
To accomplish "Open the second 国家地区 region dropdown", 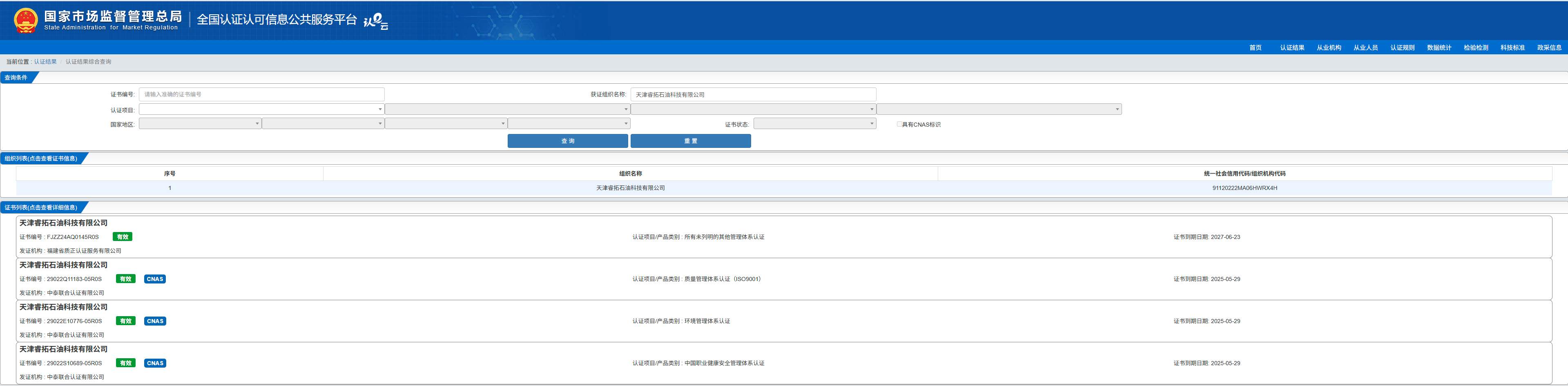I will coord(323,124).
